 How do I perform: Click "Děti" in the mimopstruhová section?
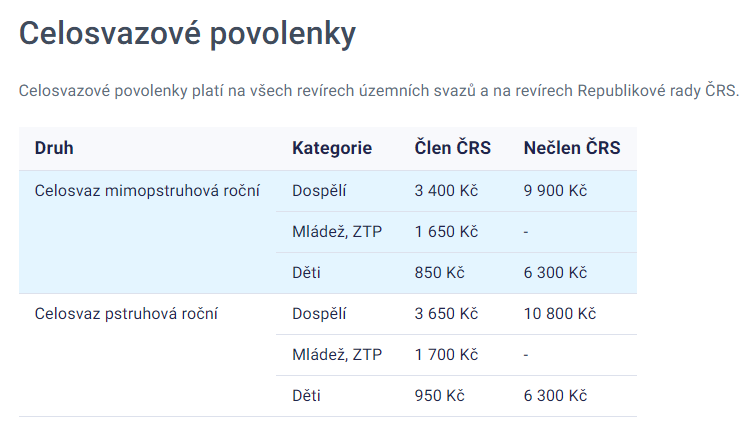(307, 272)
